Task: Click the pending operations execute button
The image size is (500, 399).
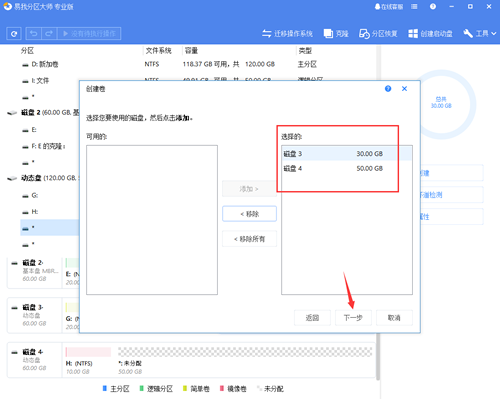Action: pos(89,34)
